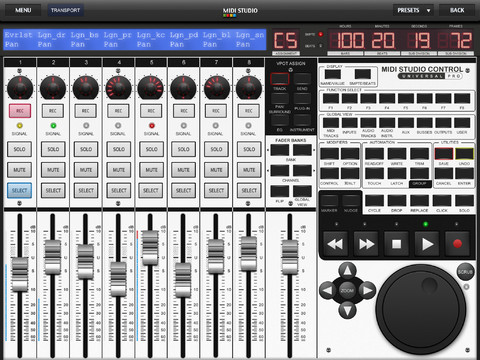Mute channel 3
480x360 pixels.
(x=86, y=170)
